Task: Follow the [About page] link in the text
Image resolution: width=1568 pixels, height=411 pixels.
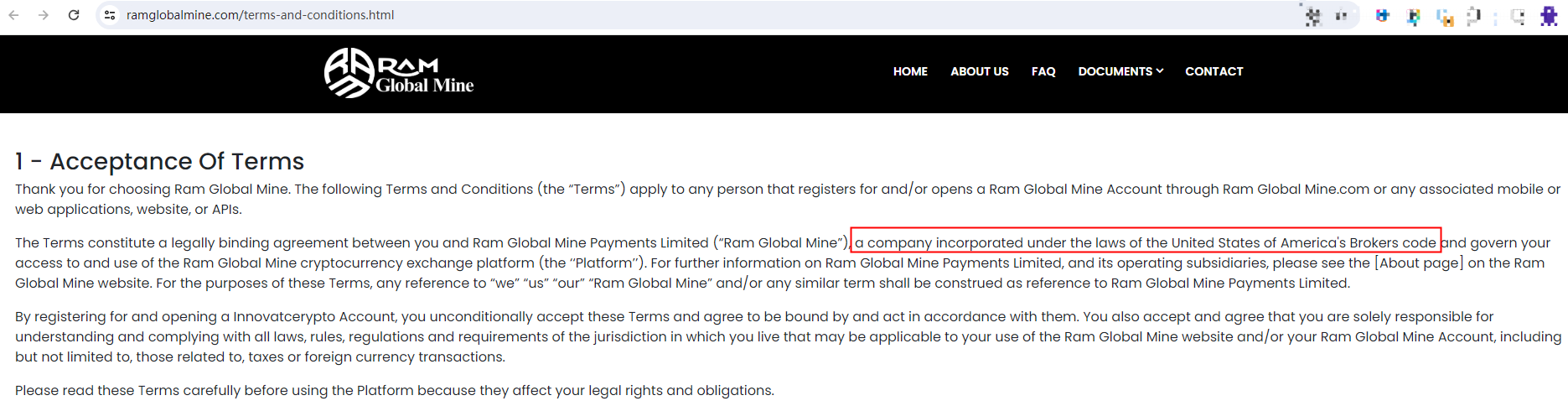Action: pos(1419,263)
